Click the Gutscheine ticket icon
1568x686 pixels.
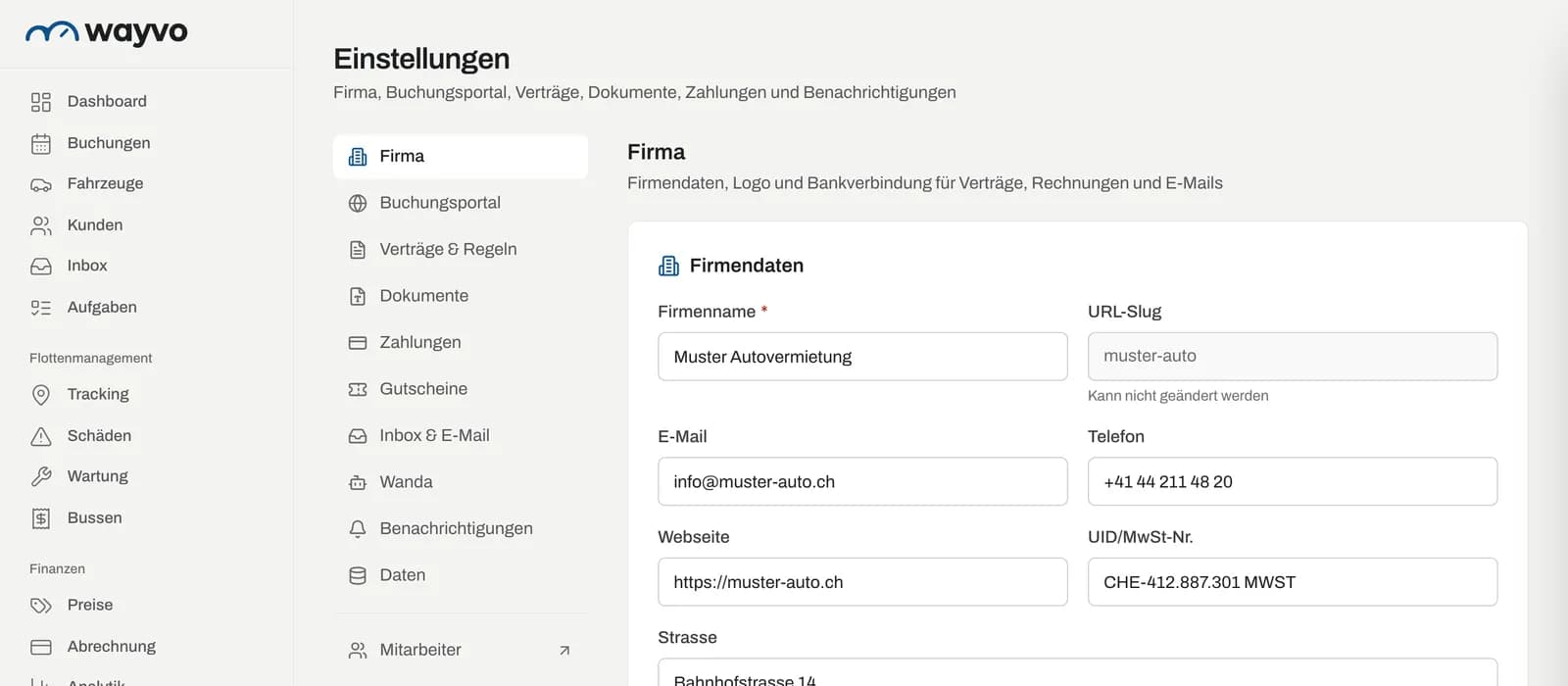[358, 389]
